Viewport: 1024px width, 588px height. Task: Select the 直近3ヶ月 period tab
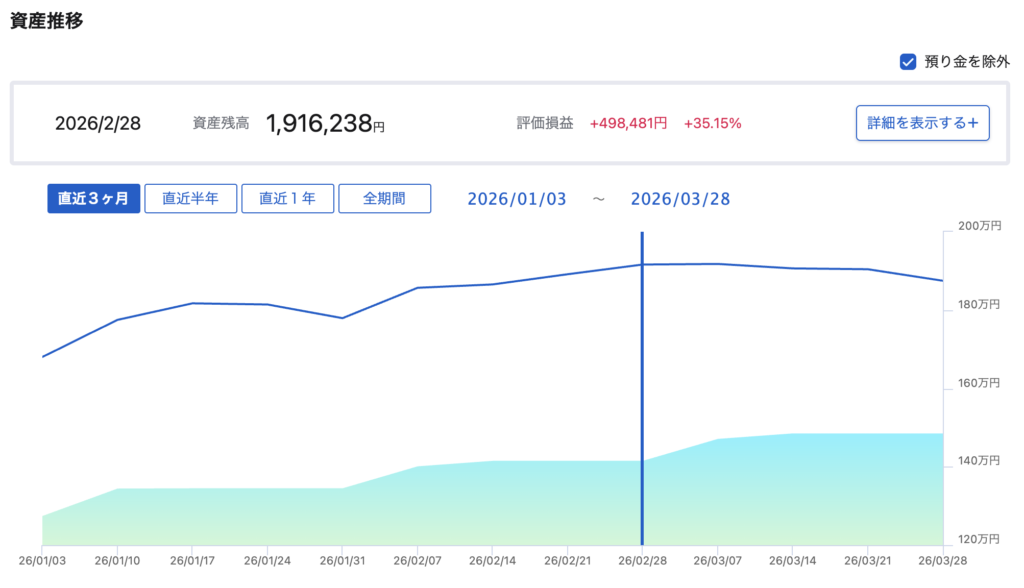(x=93, y=198)
